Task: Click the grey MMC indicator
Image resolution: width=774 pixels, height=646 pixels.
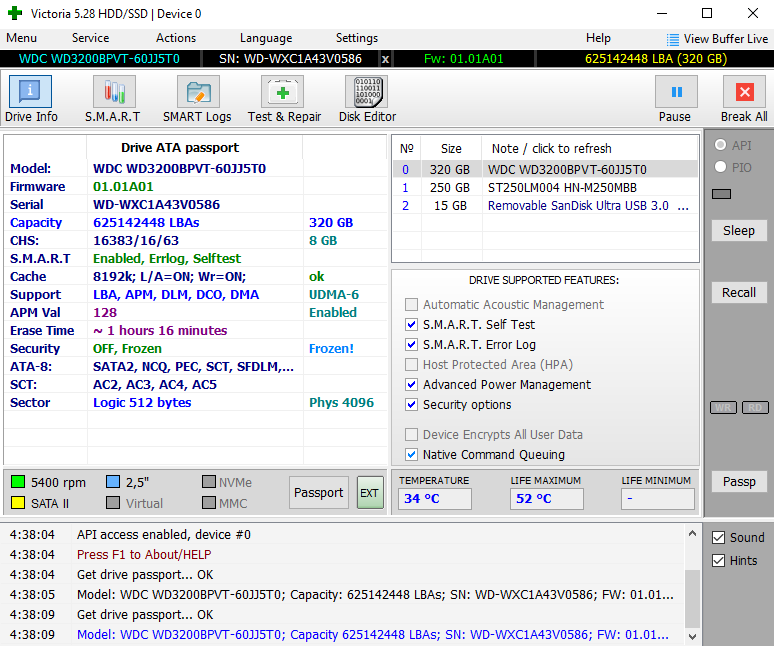Action: pyautogui.click(x=209, y=503)
